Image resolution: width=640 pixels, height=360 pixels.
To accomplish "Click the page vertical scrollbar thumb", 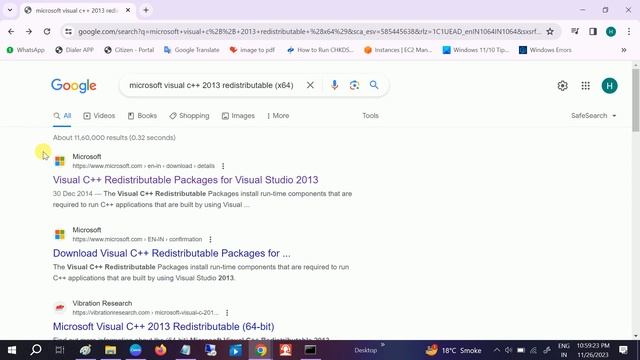I will click(636, 100).
